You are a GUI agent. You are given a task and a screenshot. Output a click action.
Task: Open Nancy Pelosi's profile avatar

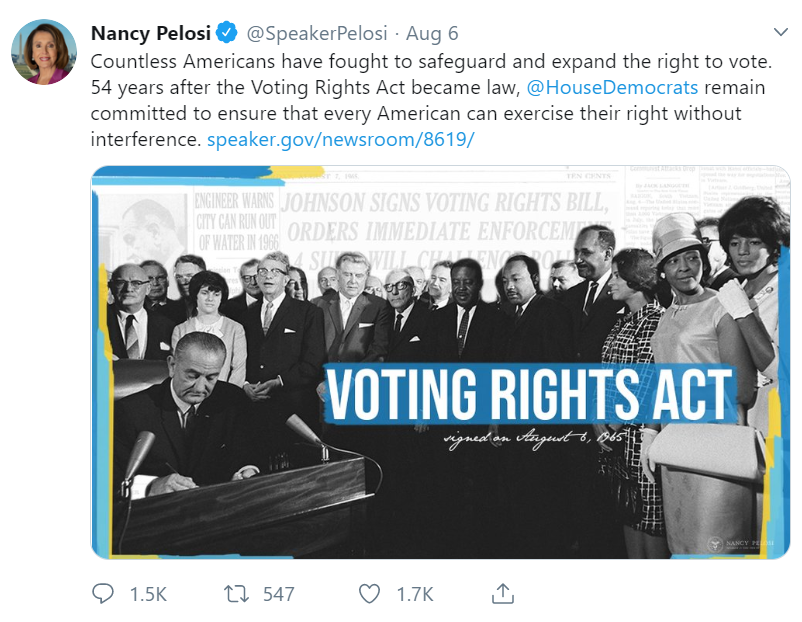coord(44,52)
